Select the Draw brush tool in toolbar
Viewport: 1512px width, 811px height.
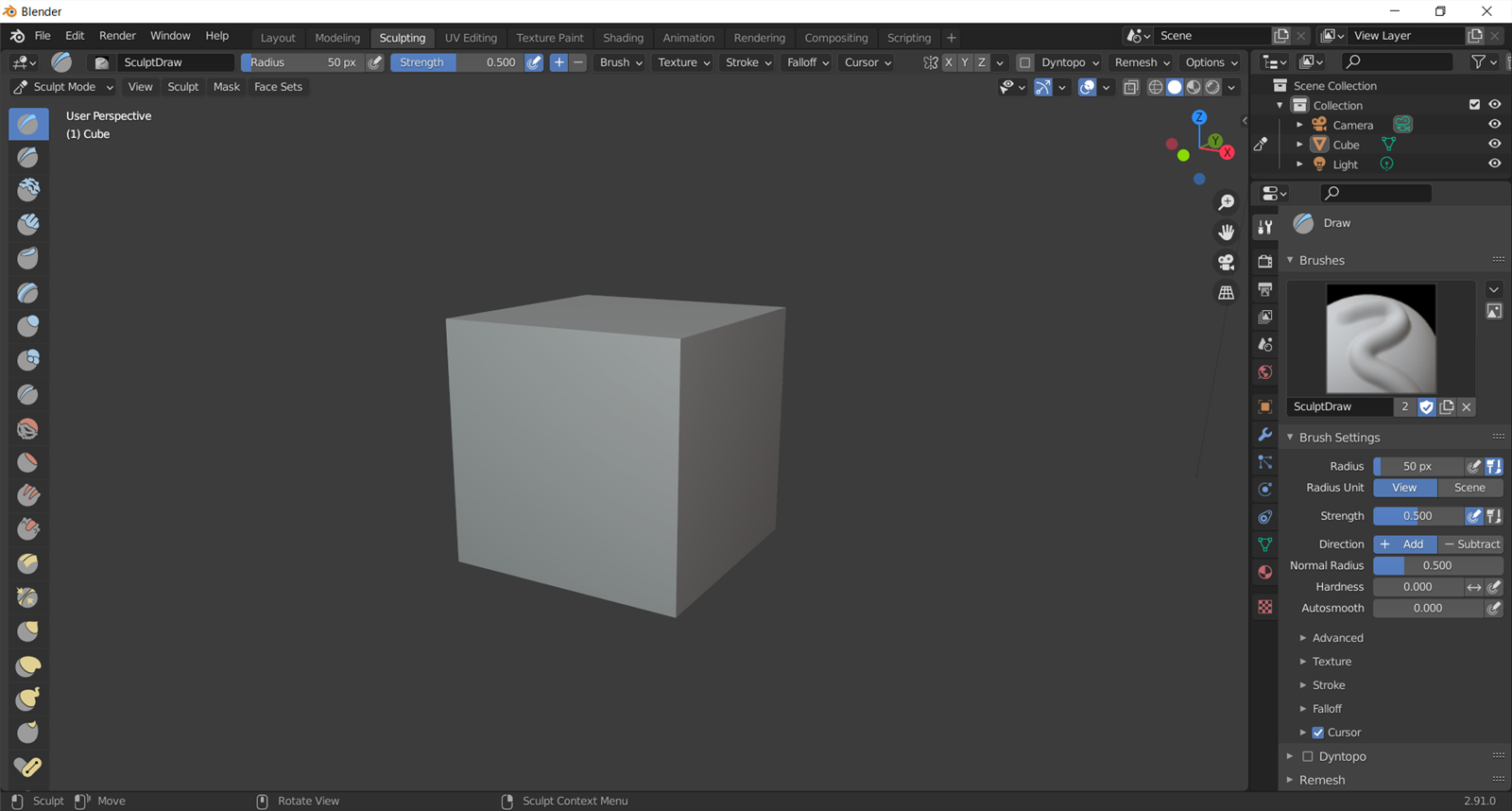pos(28,124)
